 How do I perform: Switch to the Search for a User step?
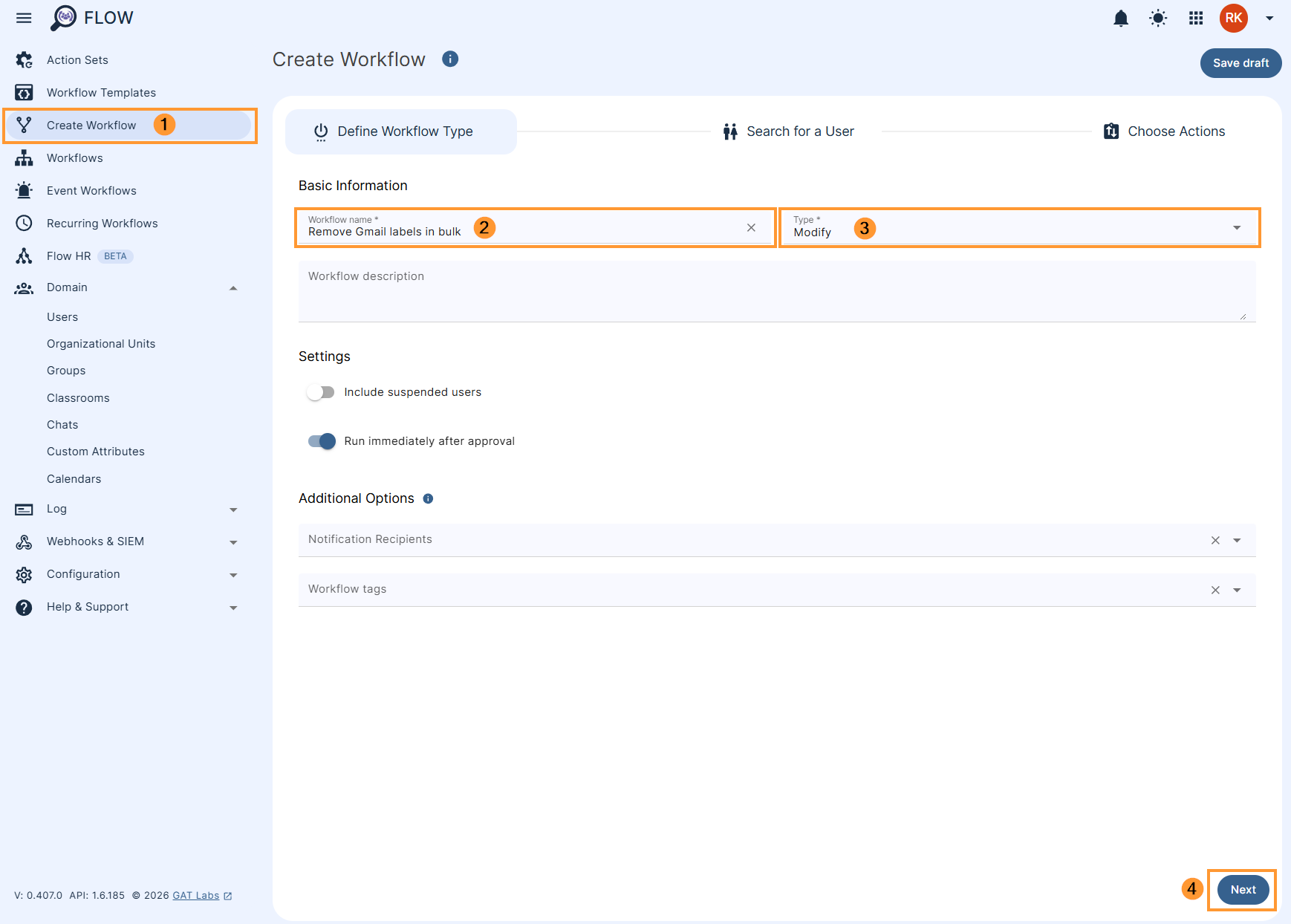[799, 131]
